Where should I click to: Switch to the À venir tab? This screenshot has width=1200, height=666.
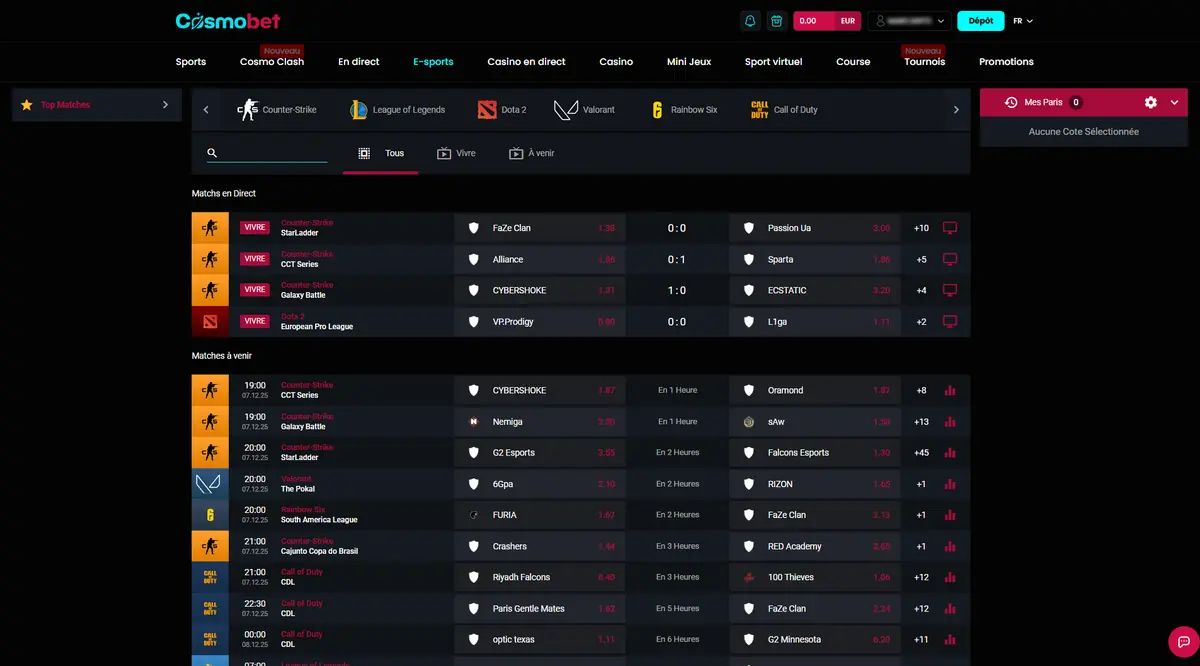point(531,153)
